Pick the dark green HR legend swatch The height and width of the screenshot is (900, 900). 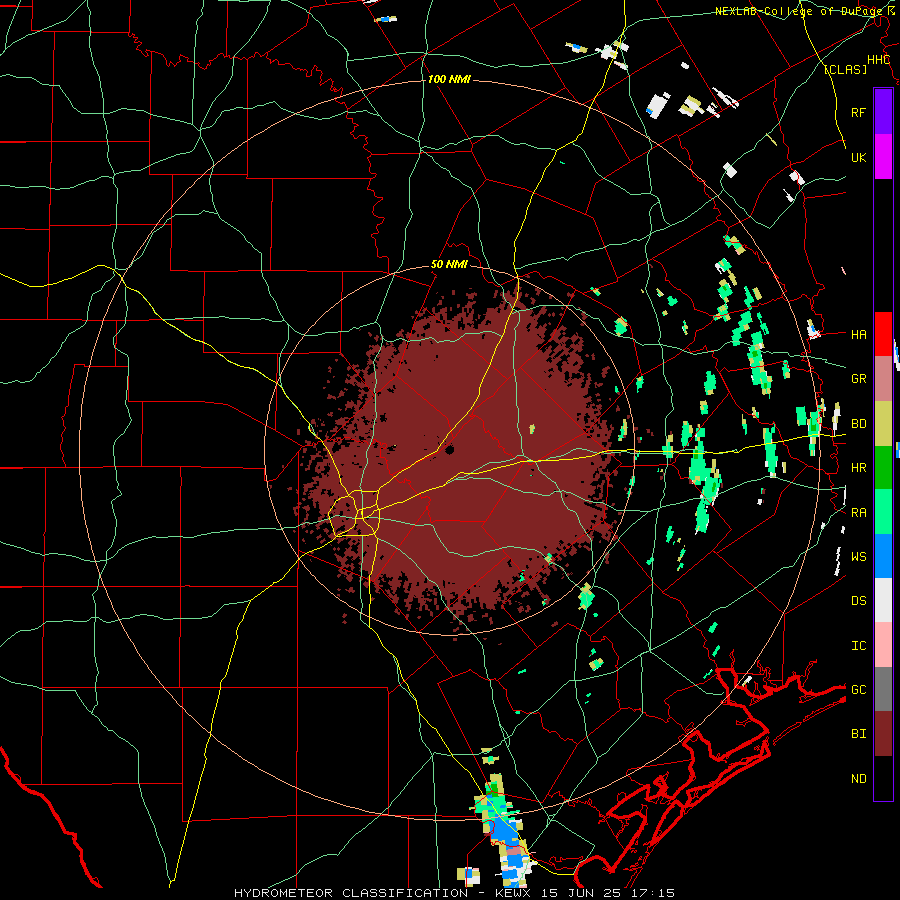click(883, 468)
